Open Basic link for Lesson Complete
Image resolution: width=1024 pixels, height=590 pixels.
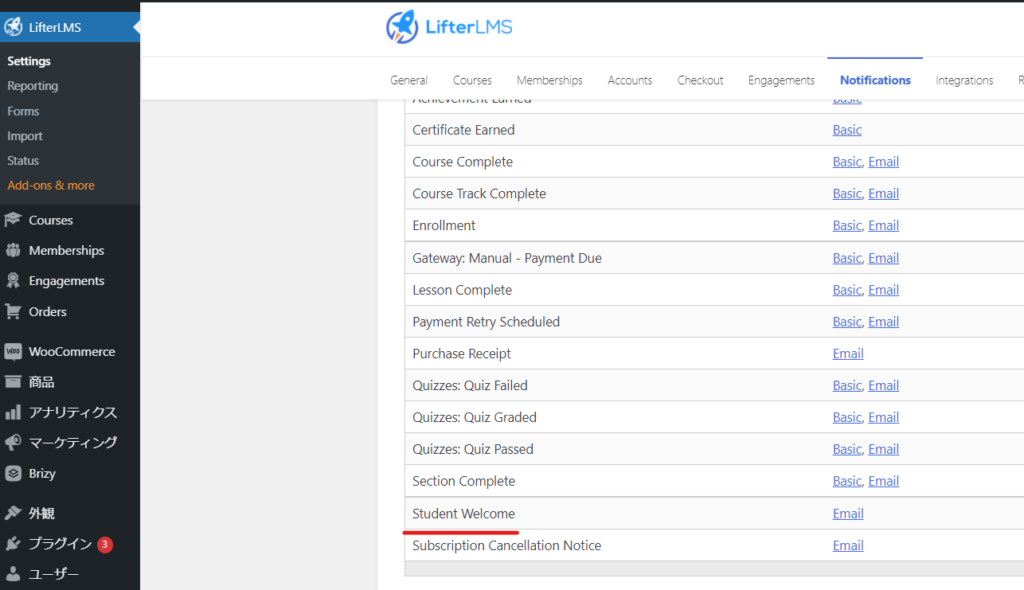847,290
